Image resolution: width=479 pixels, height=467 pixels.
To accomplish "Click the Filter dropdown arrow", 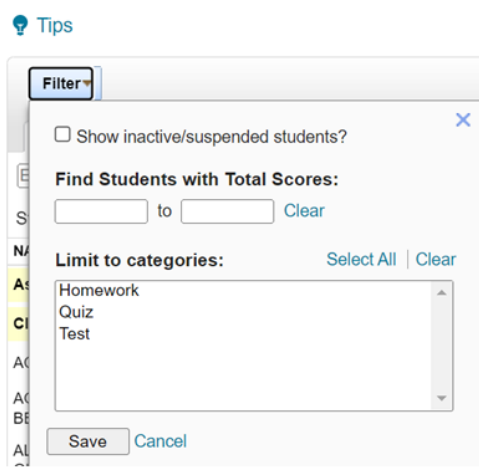I will (x=87, y=83).
